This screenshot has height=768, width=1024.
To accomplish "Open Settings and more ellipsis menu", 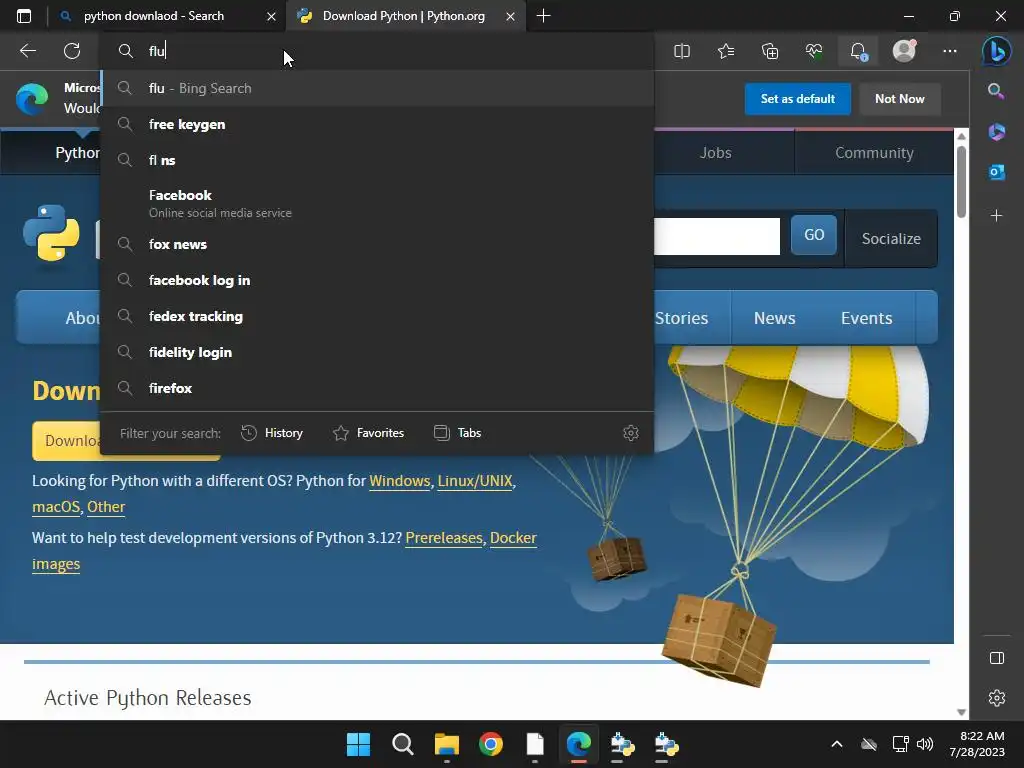I will coord(950,51).
